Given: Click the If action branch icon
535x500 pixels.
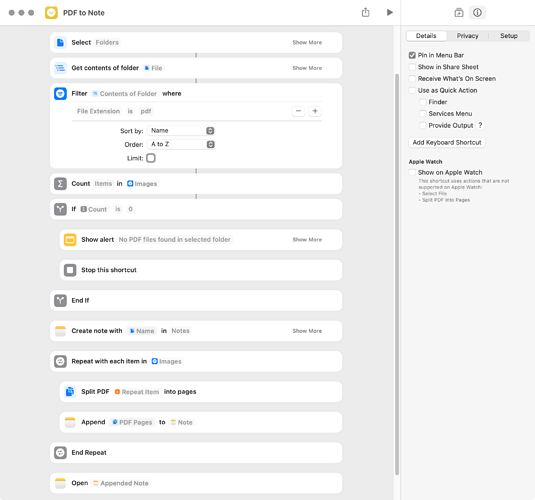Looking at the screenshot, I should [x=60, y=209].
